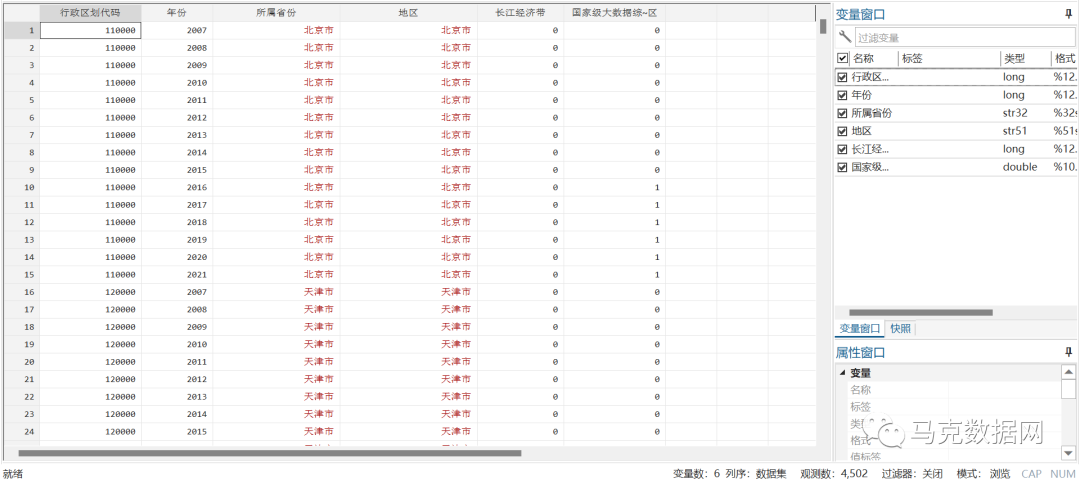Click the variable window horizontal scrollbar

[921, 312]
